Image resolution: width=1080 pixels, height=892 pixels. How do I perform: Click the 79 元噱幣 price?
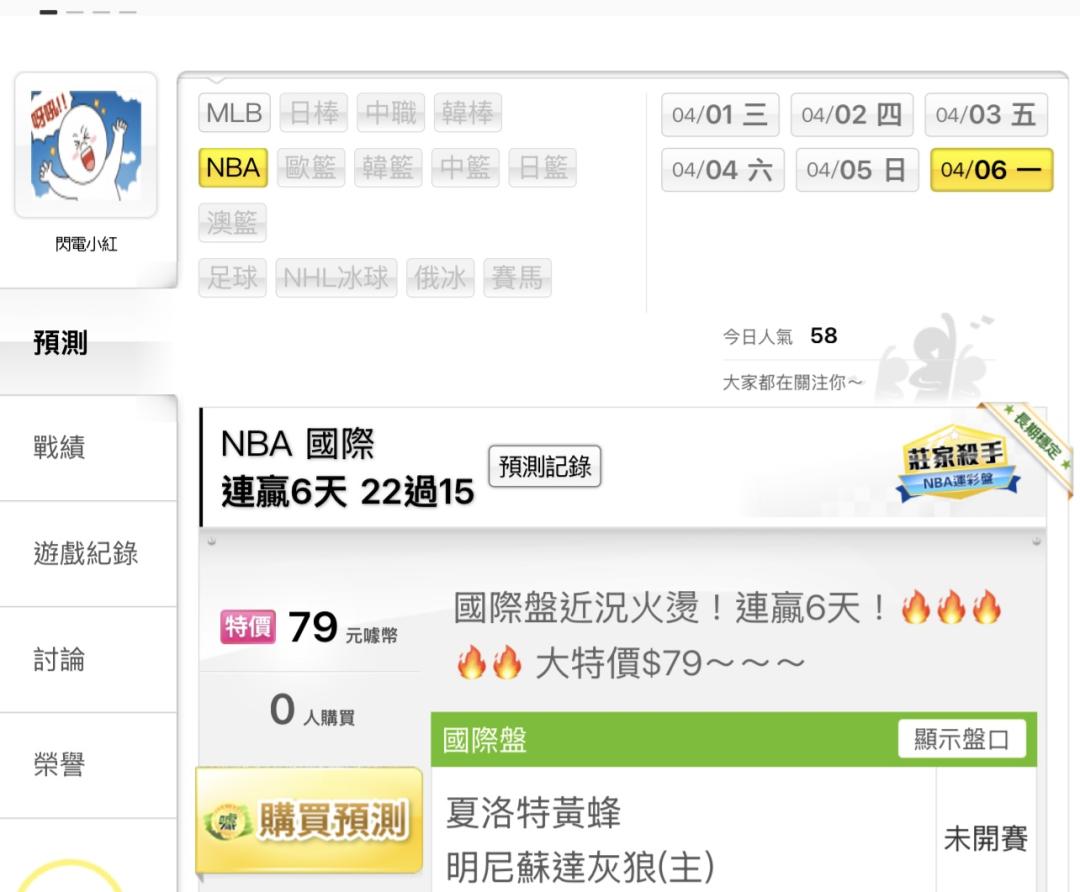(x=342, y=627)
